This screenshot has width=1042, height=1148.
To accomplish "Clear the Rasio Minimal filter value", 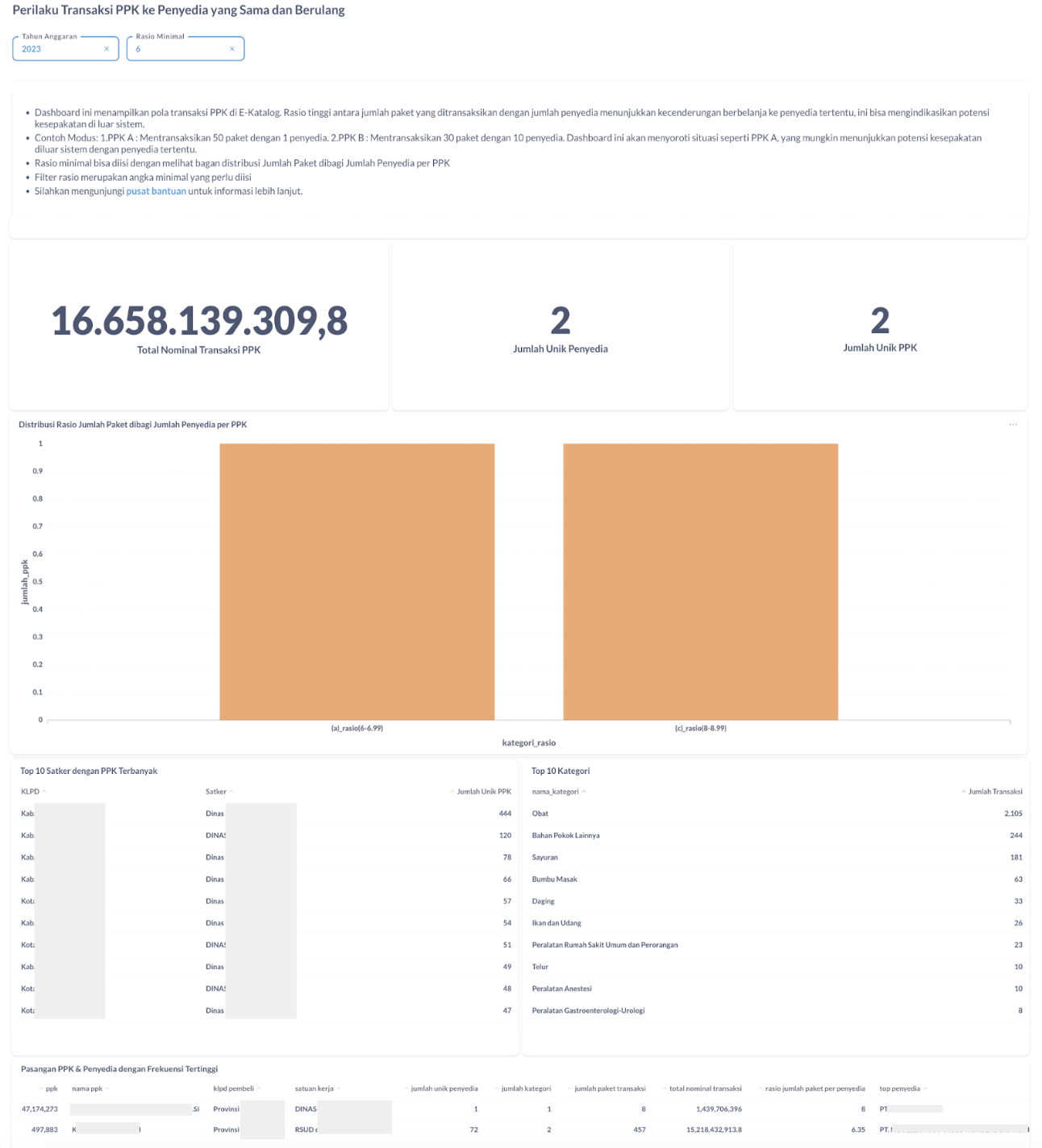I will 232,49.
